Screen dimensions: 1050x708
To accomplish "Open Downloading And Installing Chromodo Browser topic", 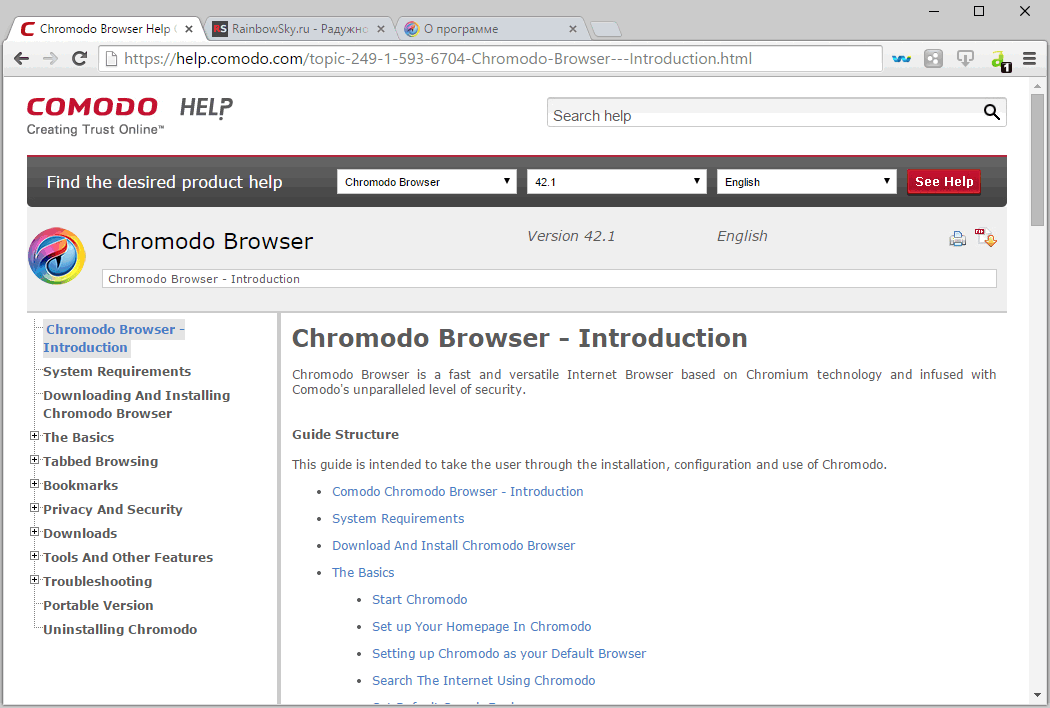I will pos(137,405).
